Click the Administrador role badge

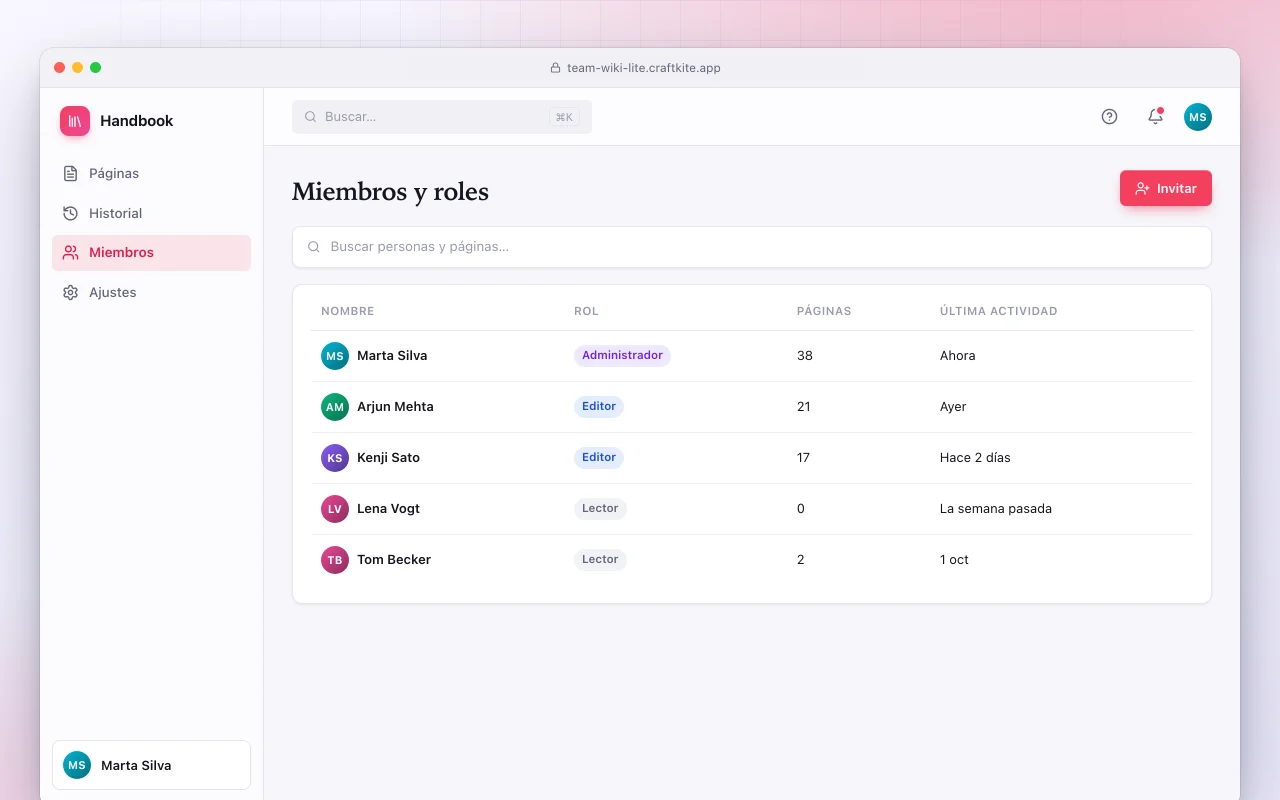622,356
